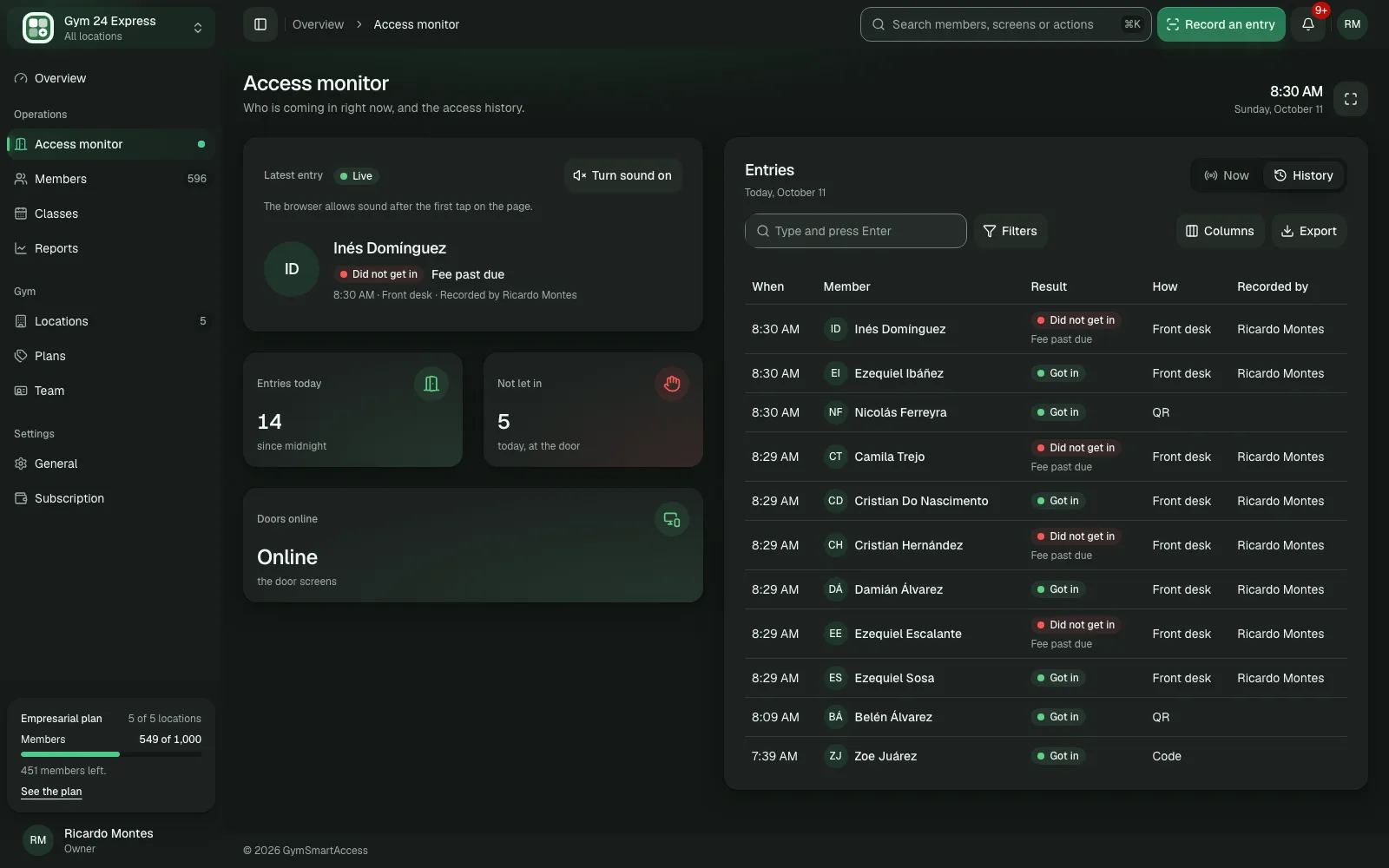Open the Filters menu

coord(1010,231)
